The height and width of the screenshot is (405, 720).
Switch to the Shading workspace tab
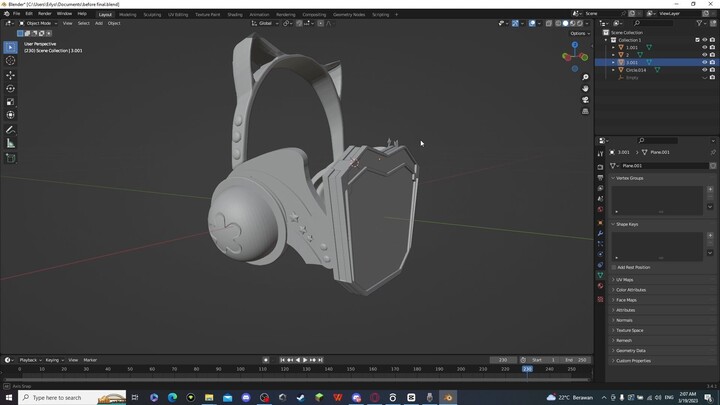[235, 14]
